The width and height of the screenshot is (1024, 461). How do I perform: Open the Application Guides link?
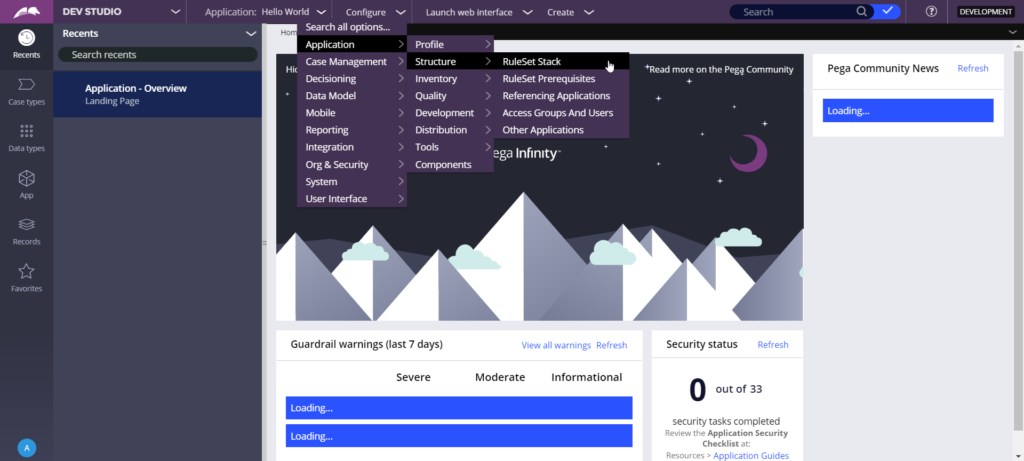[x=750, y=456]
